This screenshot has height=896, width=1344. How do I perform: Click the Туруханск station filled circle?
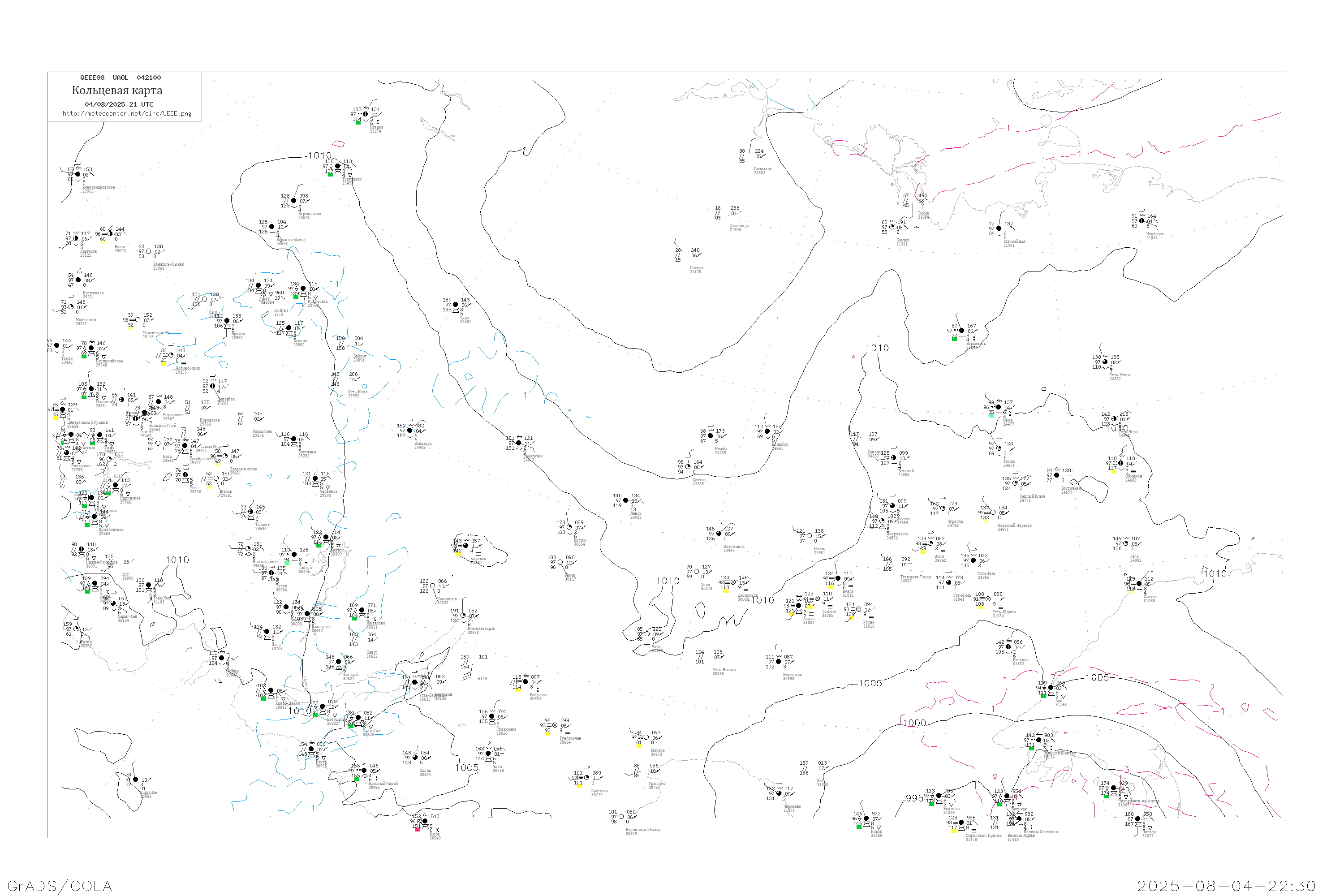pyautogui.click(x=338, y=166)
